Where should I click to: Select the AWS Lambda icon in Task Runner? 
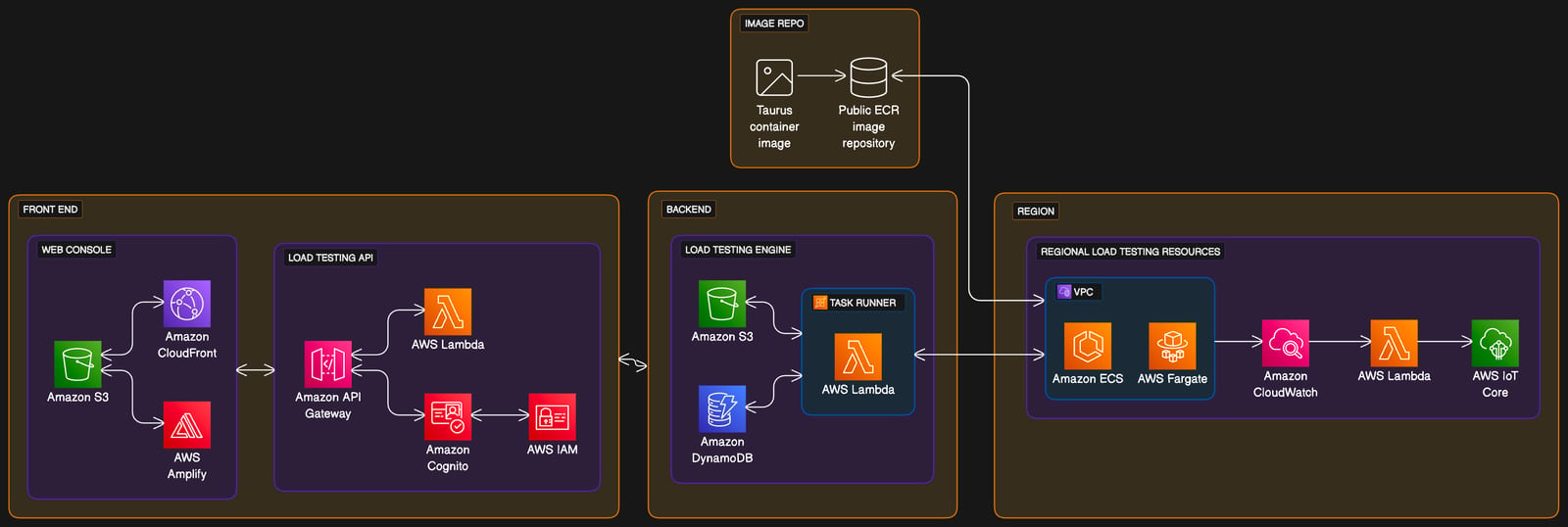click(x=857, y=357)
